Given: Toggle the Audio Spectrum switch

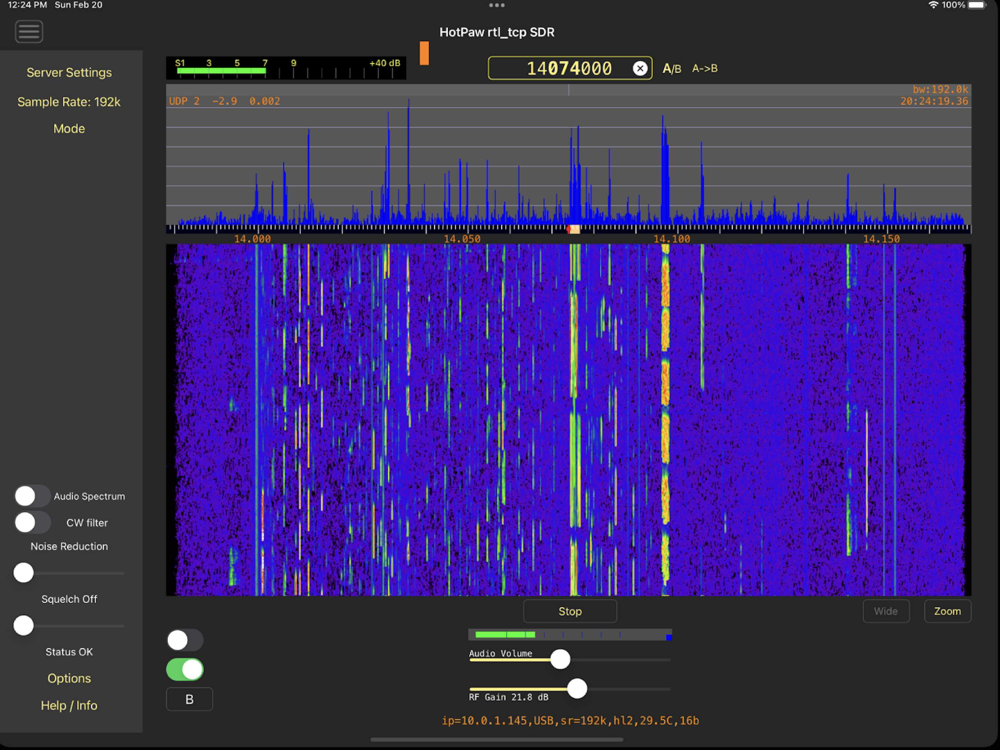Looking at the screenshot, I should (32, 496).
